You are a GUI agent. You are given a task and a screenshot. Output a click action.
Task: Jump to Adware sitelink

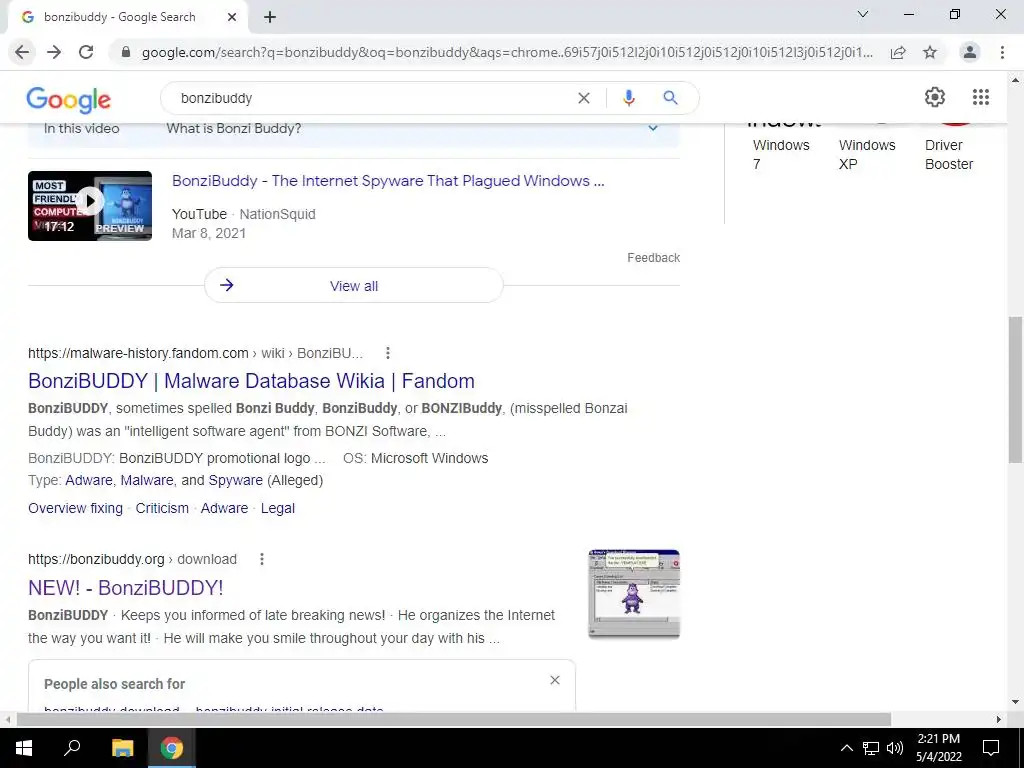coord(224,508)
